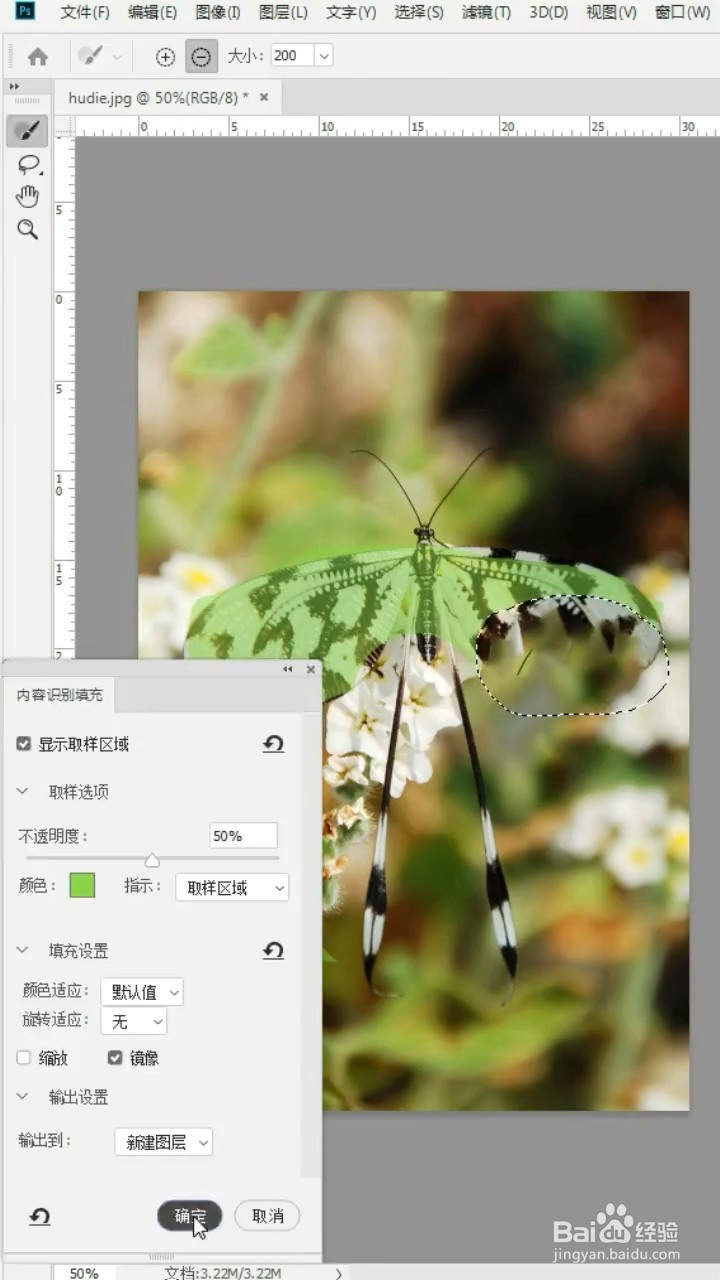Viewport: 720px width, 1280px height.
Task: Open the 大小 brush size dropdown arrow
Action: click(x=323, y=56)
